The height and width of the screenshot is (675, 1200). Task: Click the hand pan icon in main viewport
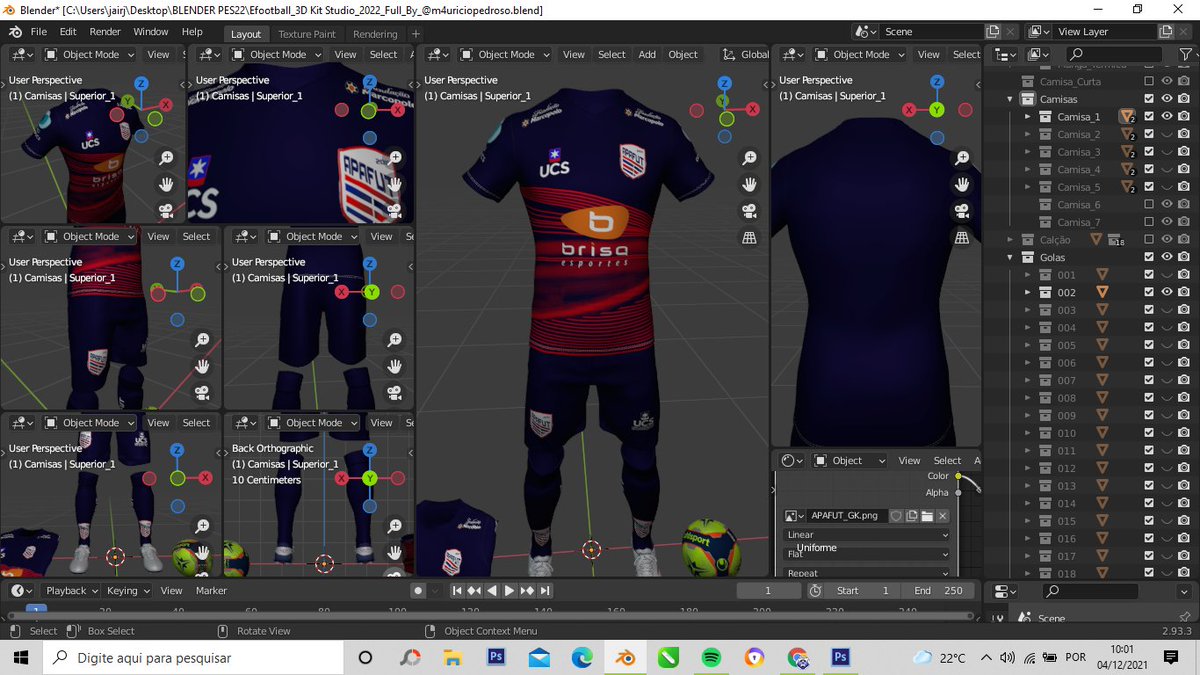point(748,184)
